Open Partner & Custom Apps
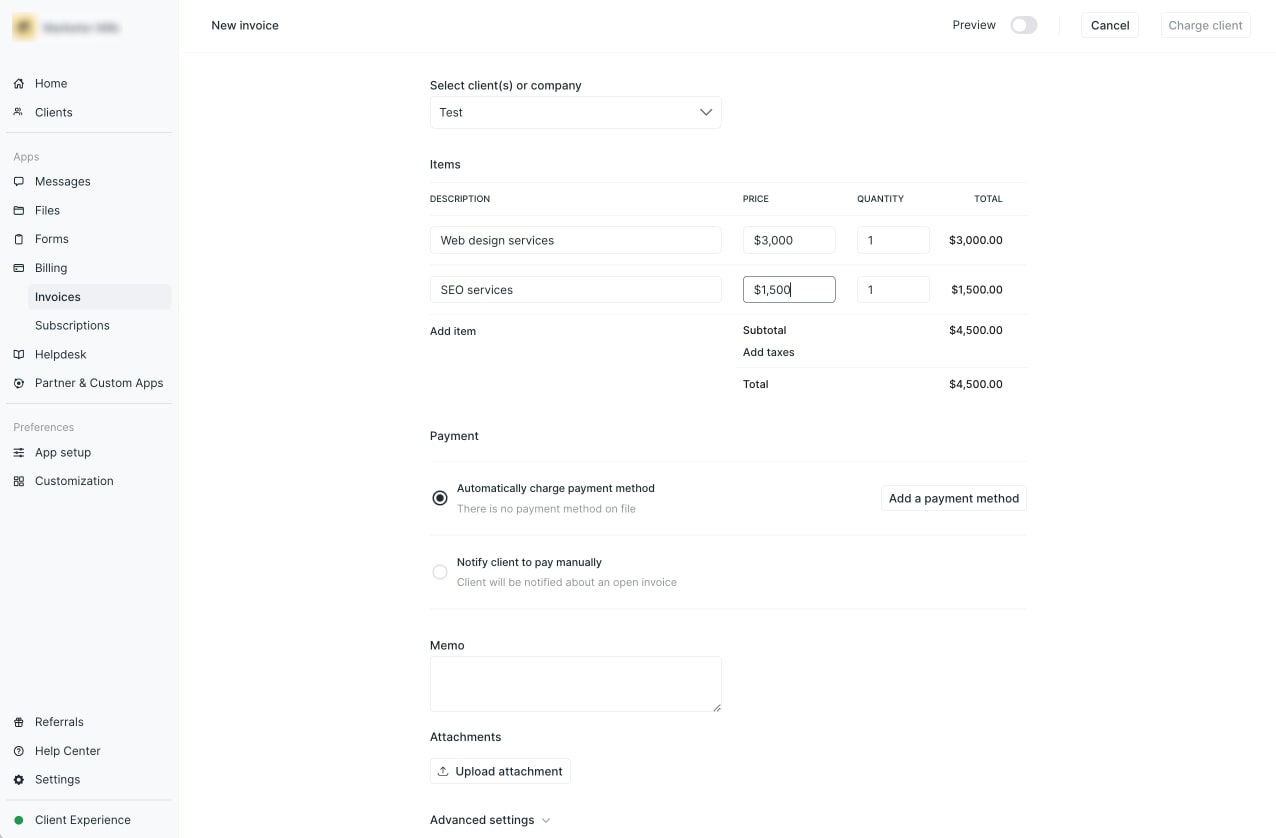The image size is (1276, 838). 100,383
